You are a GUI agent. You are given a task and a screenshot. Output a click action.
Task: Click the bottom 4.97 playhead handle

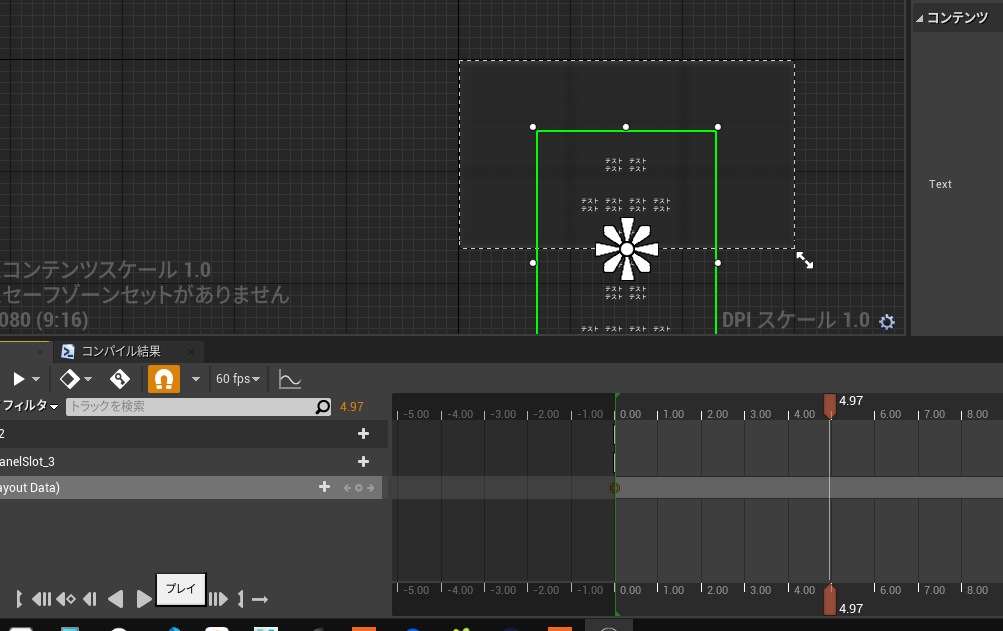(x=830, y=600)
